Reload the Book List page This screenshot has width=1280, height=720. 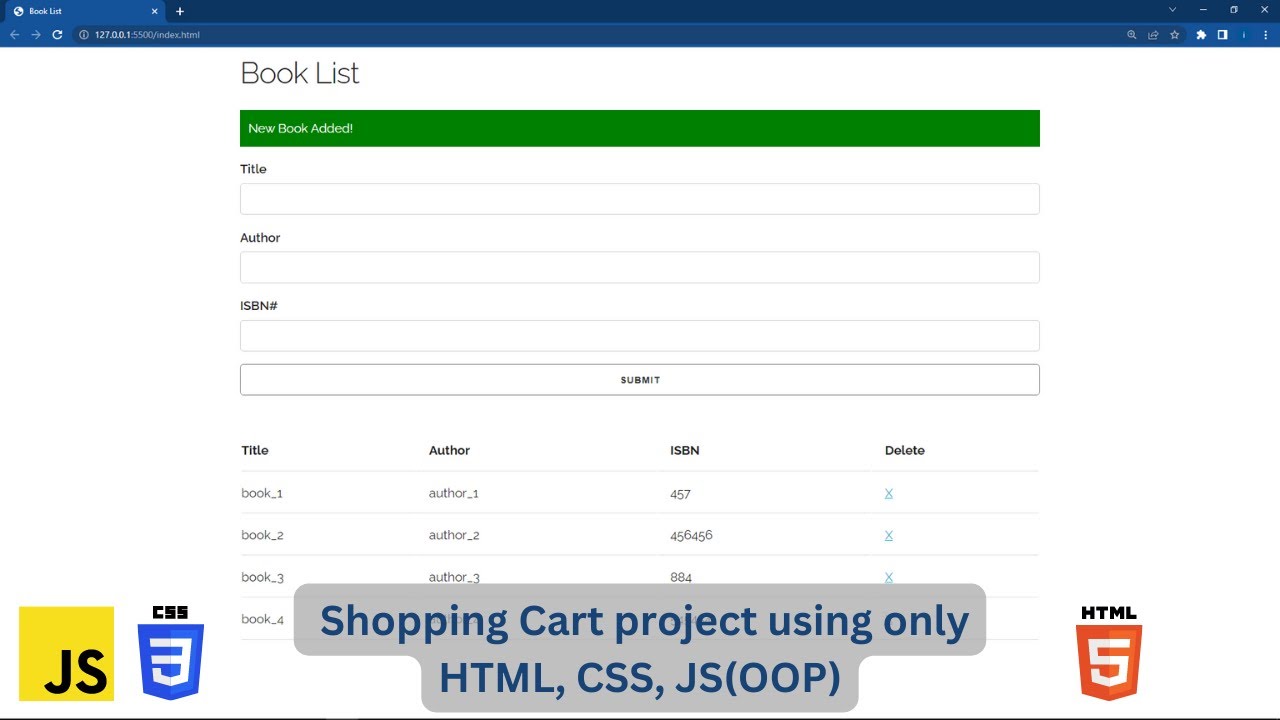(x=57, y=34)
